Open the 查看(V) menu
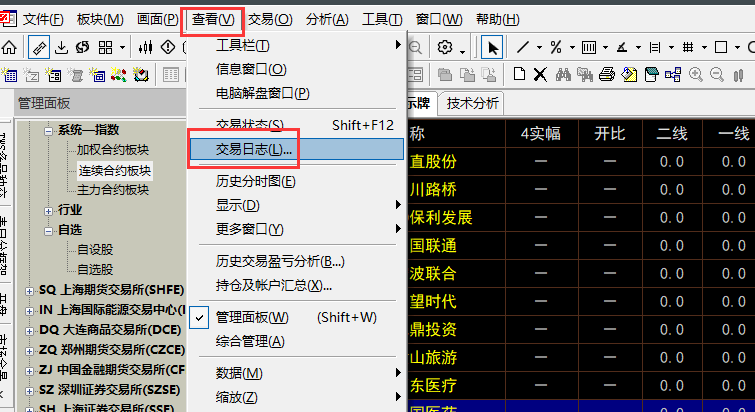The image size is (755, 412). click(213, 20)
